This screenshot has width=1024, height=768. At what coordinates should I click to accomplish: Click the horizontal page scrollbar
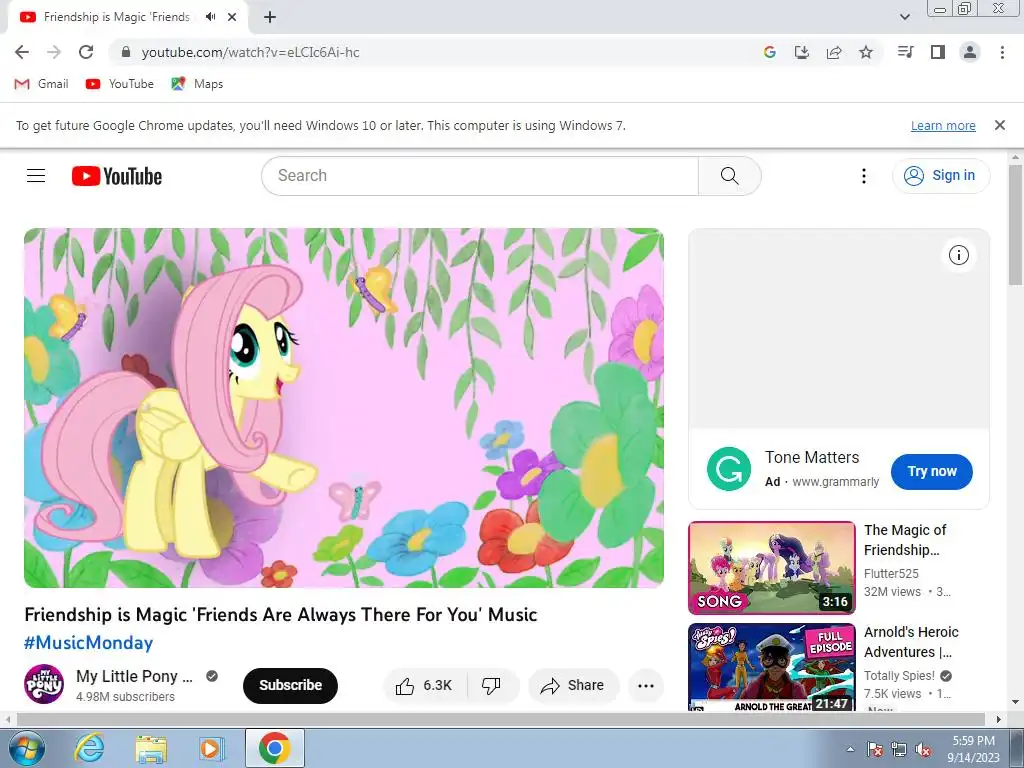pyautogui.click(x=500, y=719)
